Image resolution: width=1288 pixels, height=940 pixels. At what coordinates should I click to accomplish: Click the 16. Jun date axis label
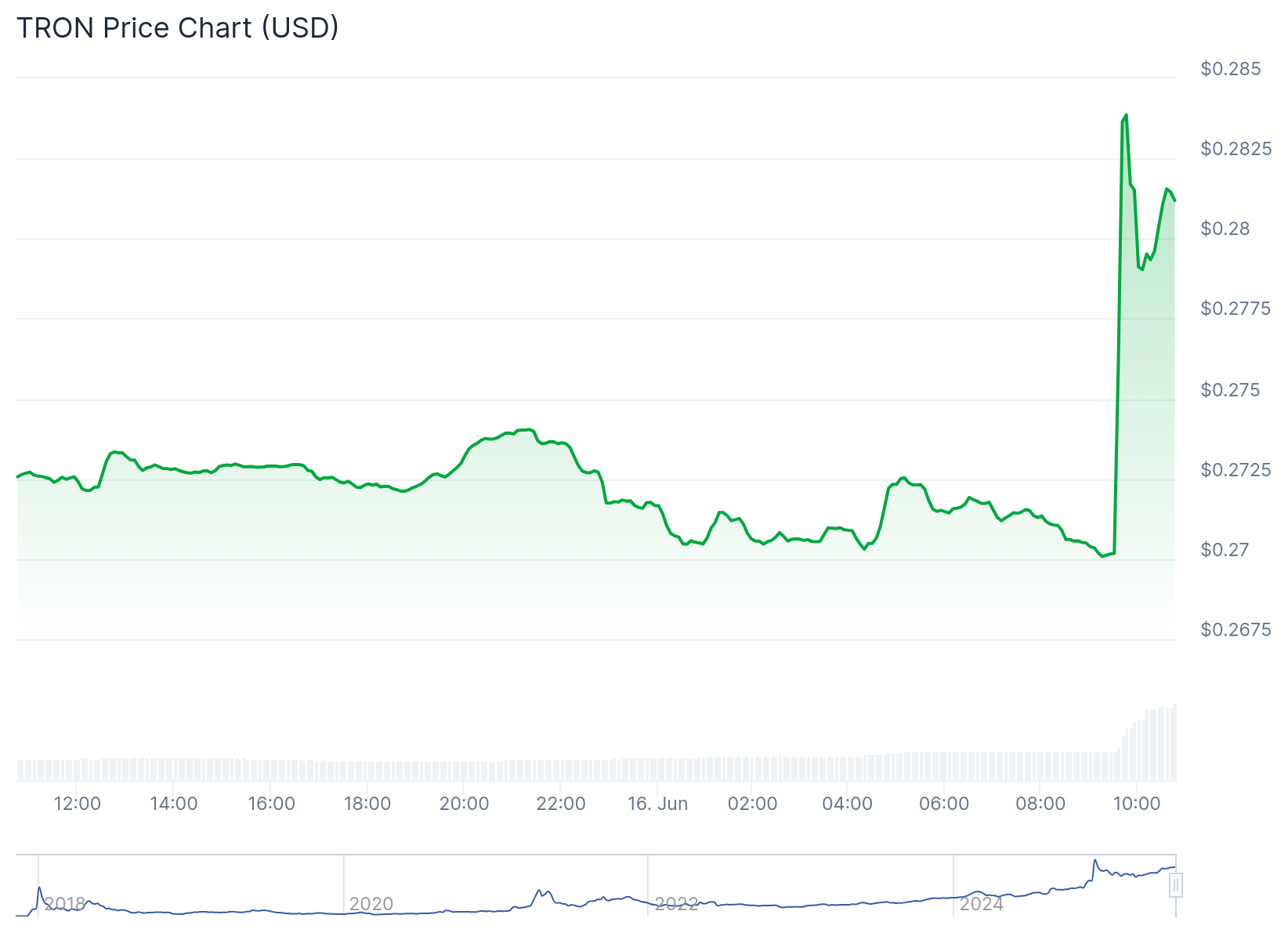657,804
